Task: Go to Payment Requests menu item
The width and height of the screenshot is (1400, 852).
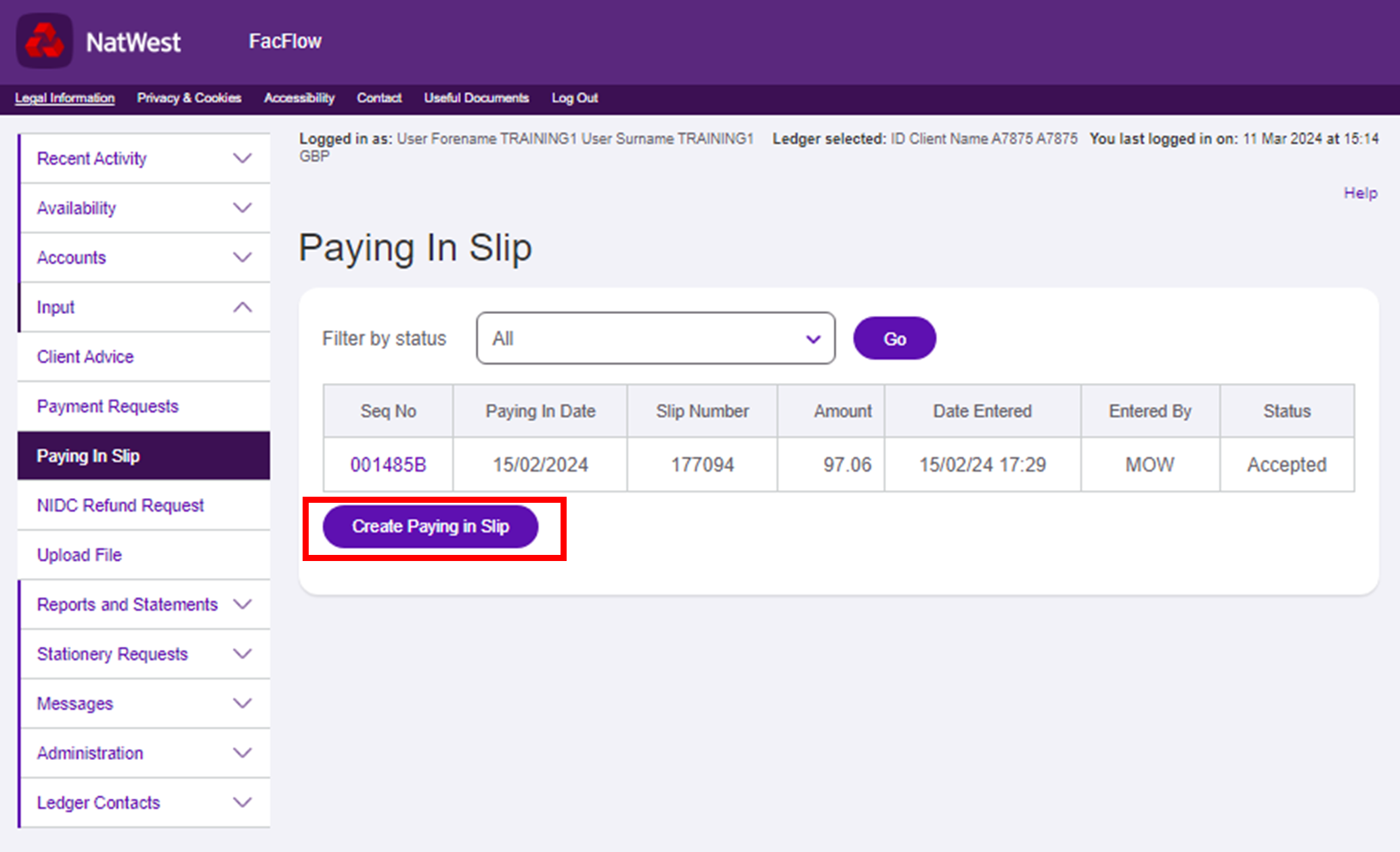Action: pos(108,406)
